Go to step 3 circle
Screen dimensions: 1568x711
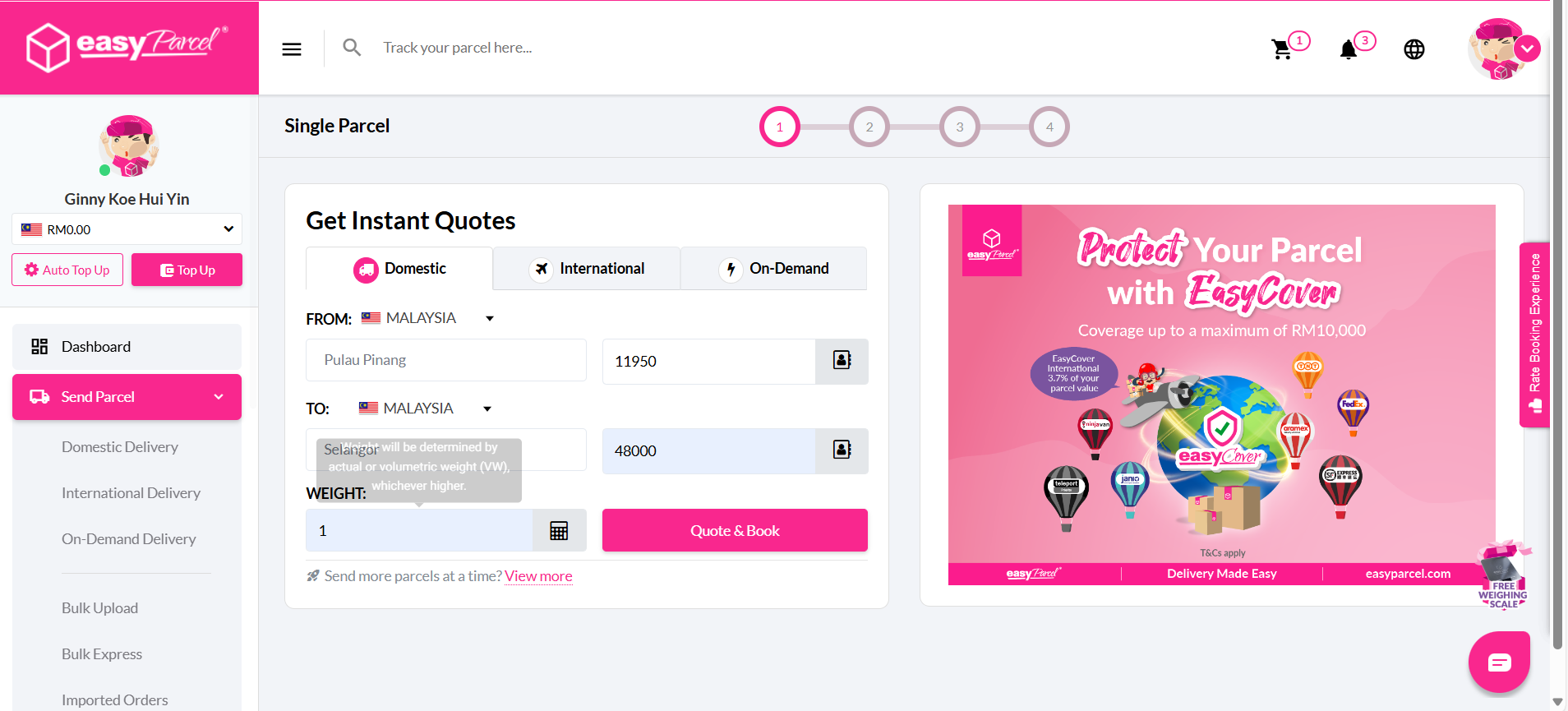click(x=959, y=127)
